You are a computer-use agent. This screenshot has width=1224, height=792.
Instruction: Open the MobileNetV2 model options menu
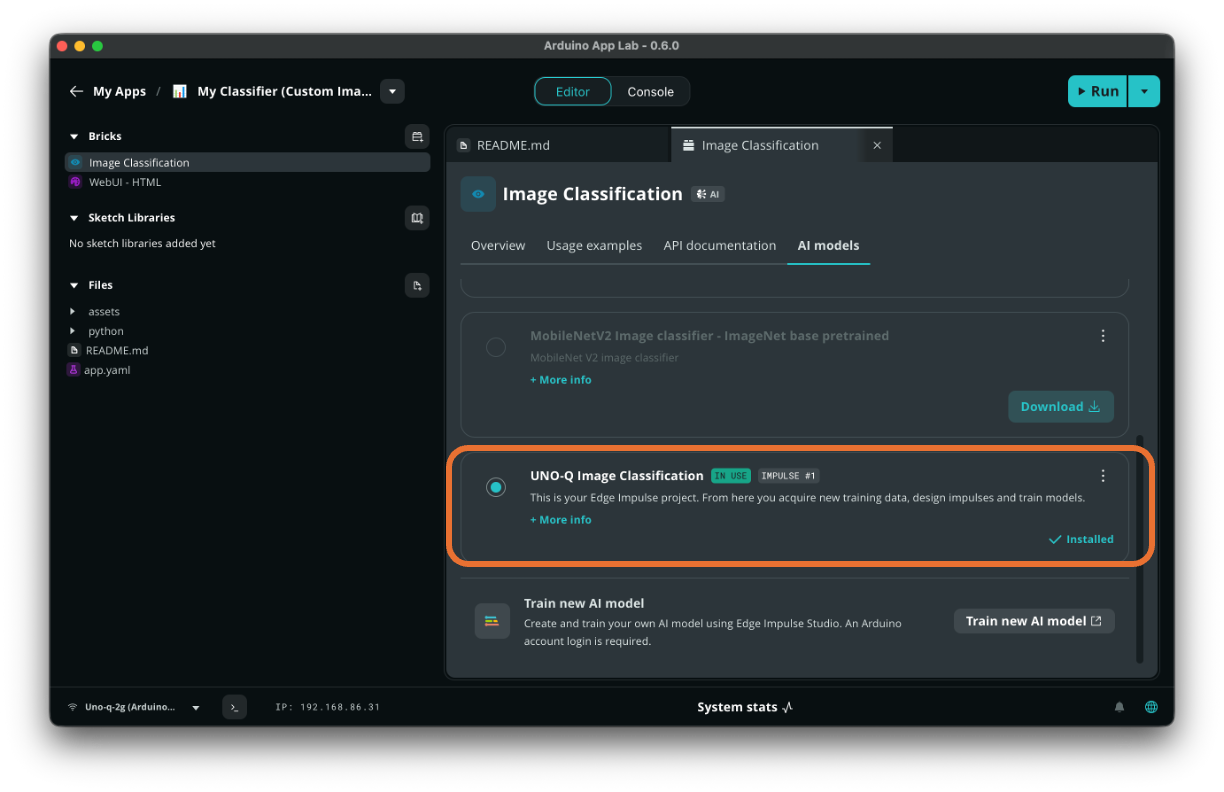pyautogui.click(x=1103, y=336)
